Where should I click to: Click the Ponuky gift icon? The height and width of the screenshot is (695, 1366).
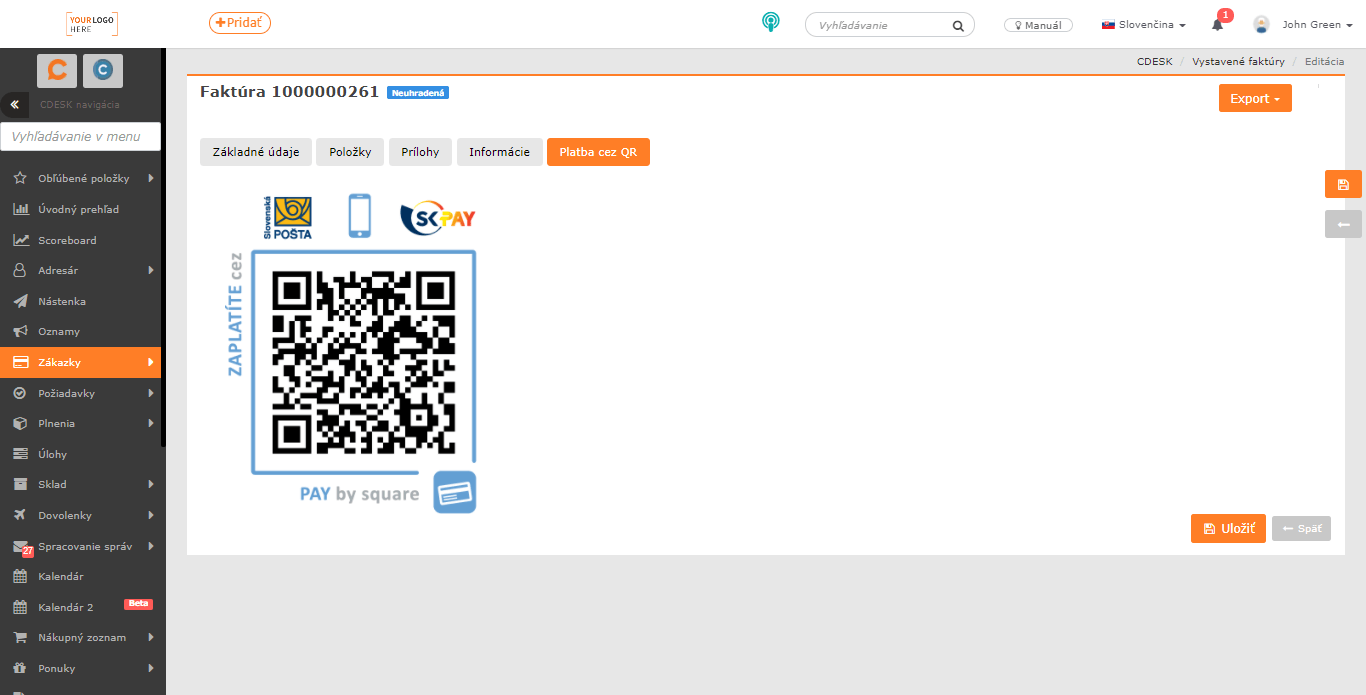pos(20,668)
